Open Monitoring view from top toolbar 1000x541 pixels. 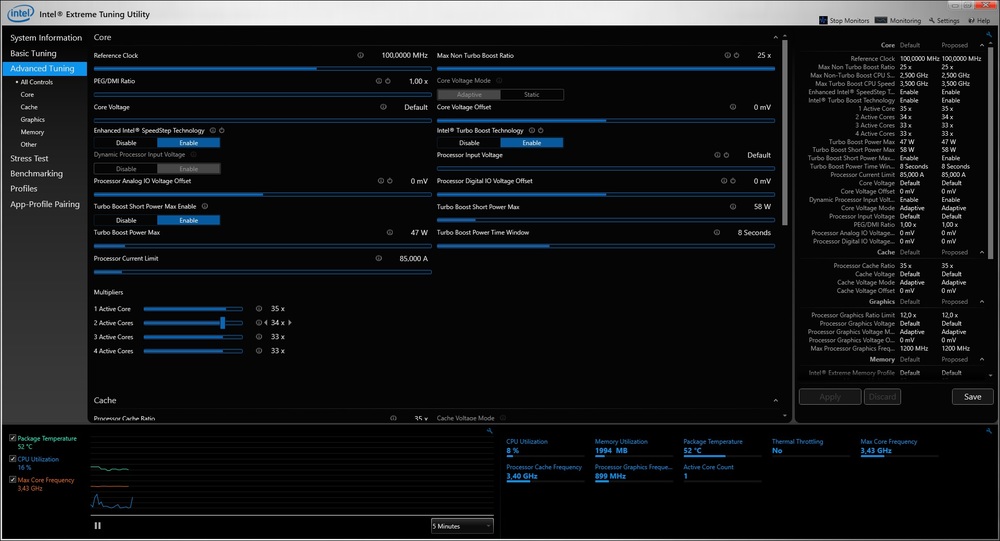tap(883, 20)
